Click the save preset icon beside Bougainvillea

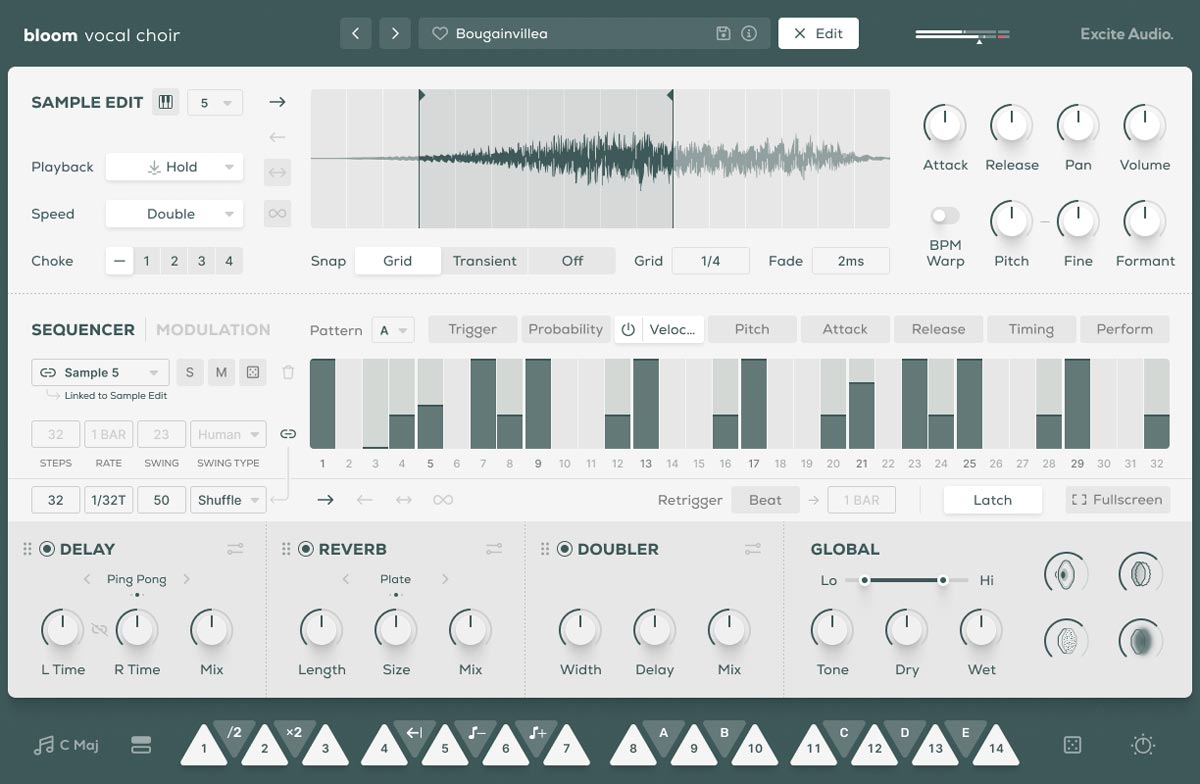(722, 33)
